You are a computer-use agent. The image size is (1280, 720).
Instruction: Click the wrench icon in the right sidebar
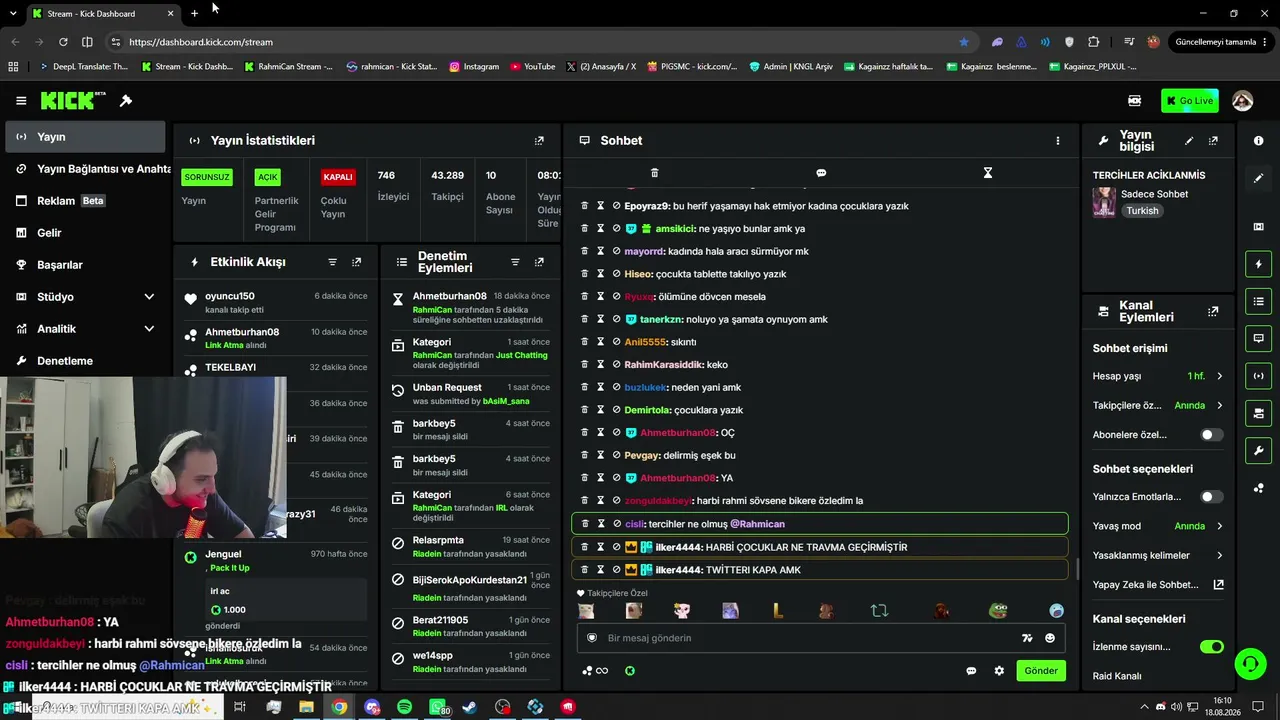click(1259, 451)
